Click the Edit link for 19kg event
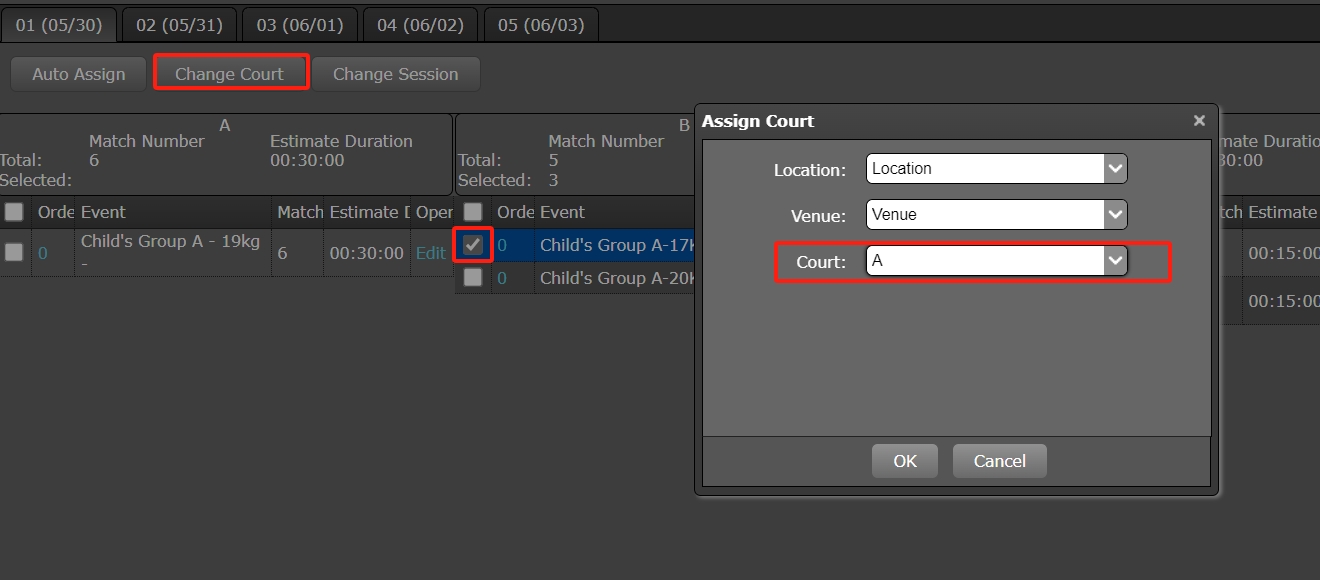Screen dimensions: 1320x580 point(430,253)
